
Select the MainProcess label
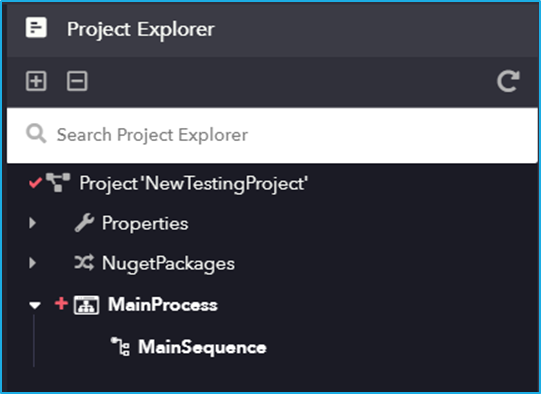[163, 305]
